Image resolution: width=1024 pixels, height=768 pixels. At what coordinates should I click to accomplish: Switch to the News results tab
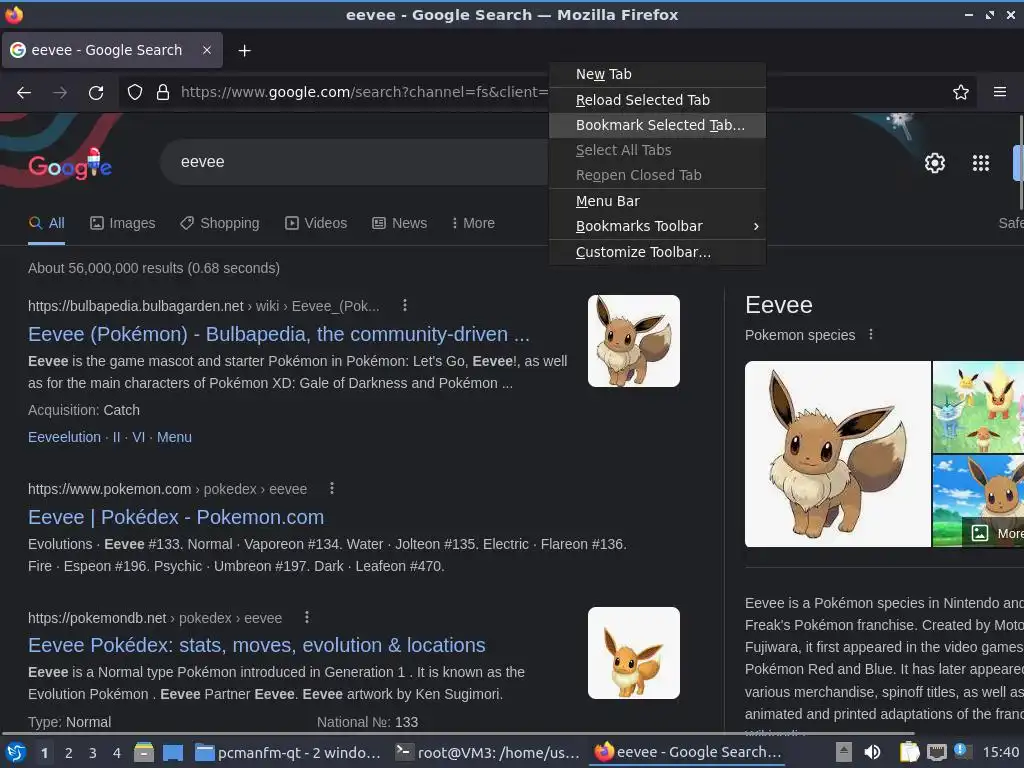(x=400, y=223)
